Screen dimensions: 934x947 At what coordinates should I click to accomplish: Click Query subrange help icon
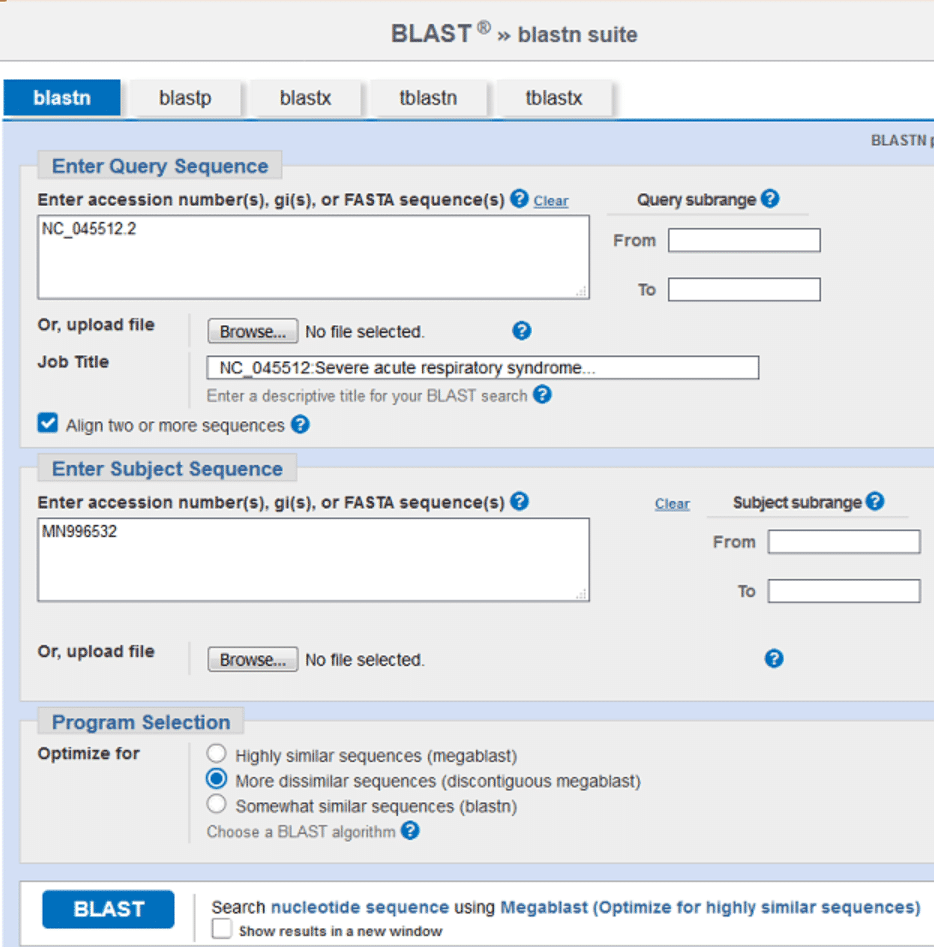(770, 199)
